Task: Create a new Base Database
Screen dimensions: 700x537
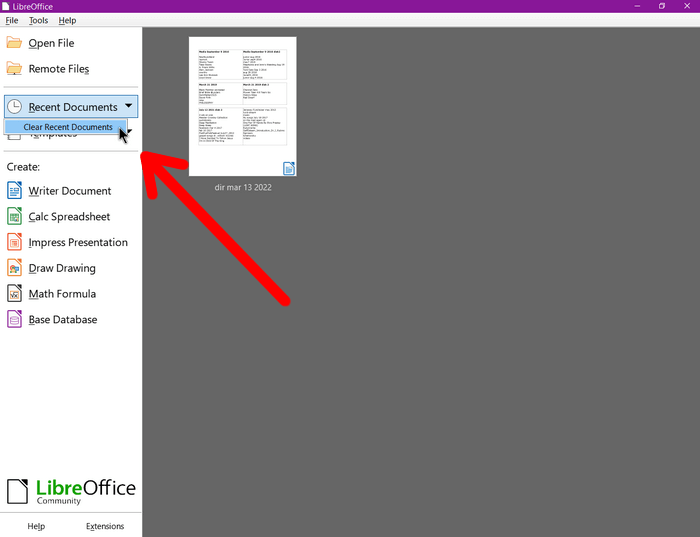Action: coord(62,320)
